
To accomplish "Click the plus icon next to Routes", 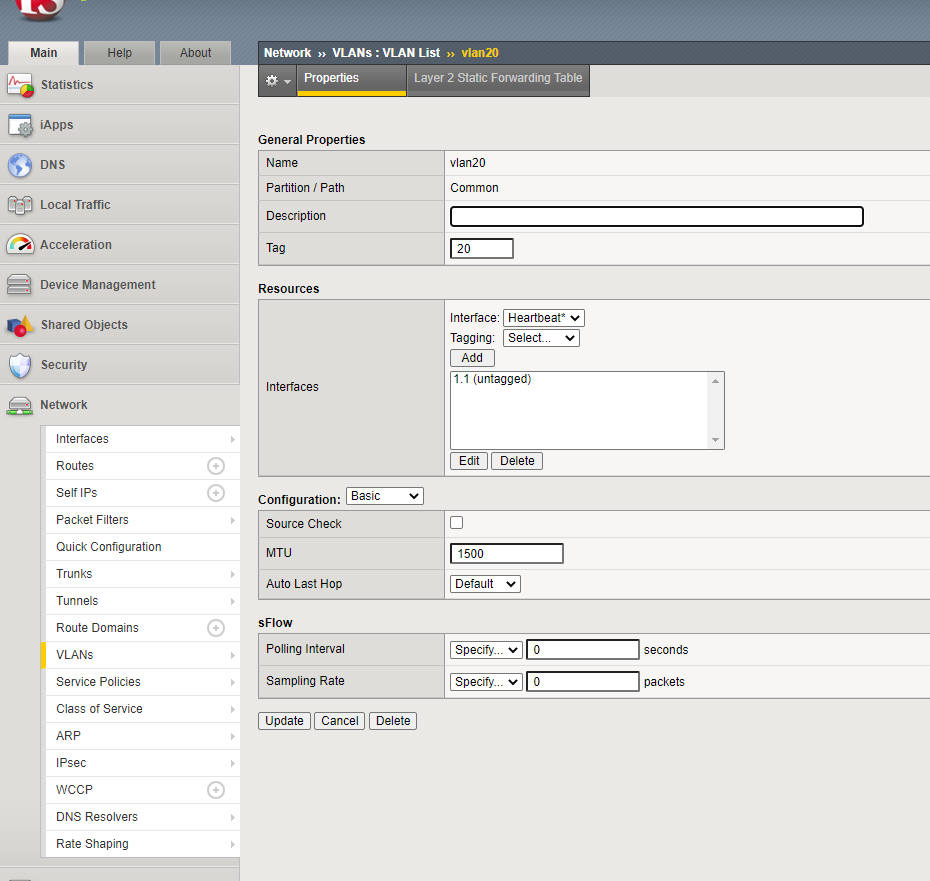I will pos(215,466).
